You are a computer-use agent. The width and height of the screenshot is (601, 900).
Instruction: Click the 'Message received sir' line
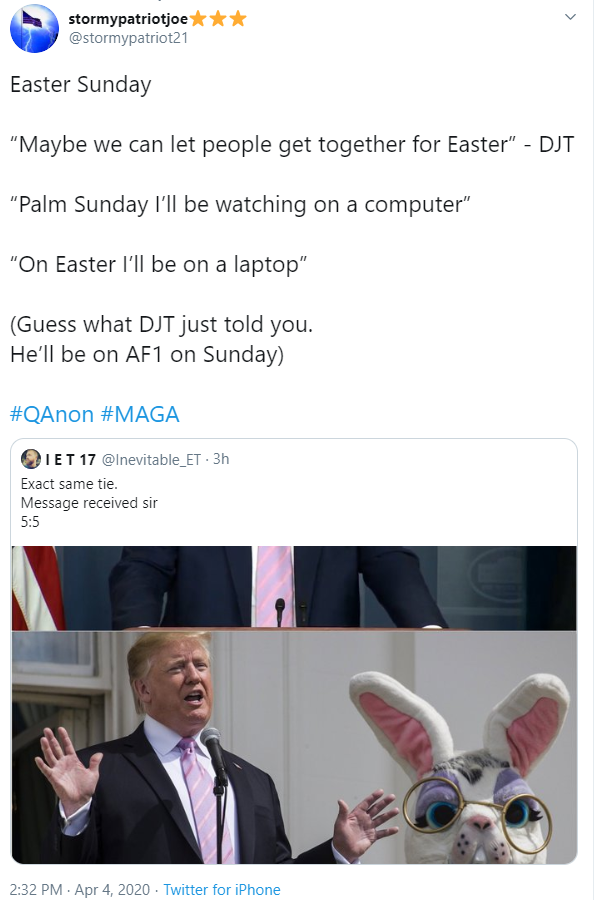(89, 503)
